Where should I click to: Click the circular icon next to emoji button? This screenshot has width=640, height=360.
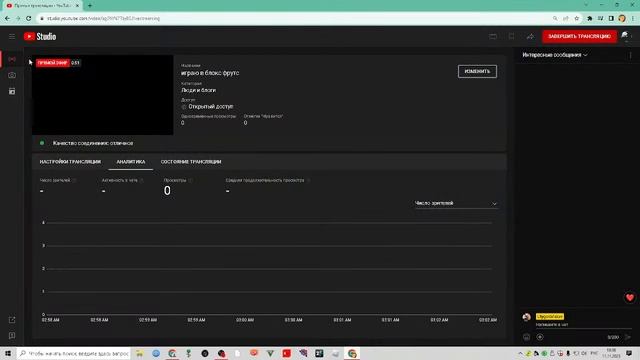point(540,337)
